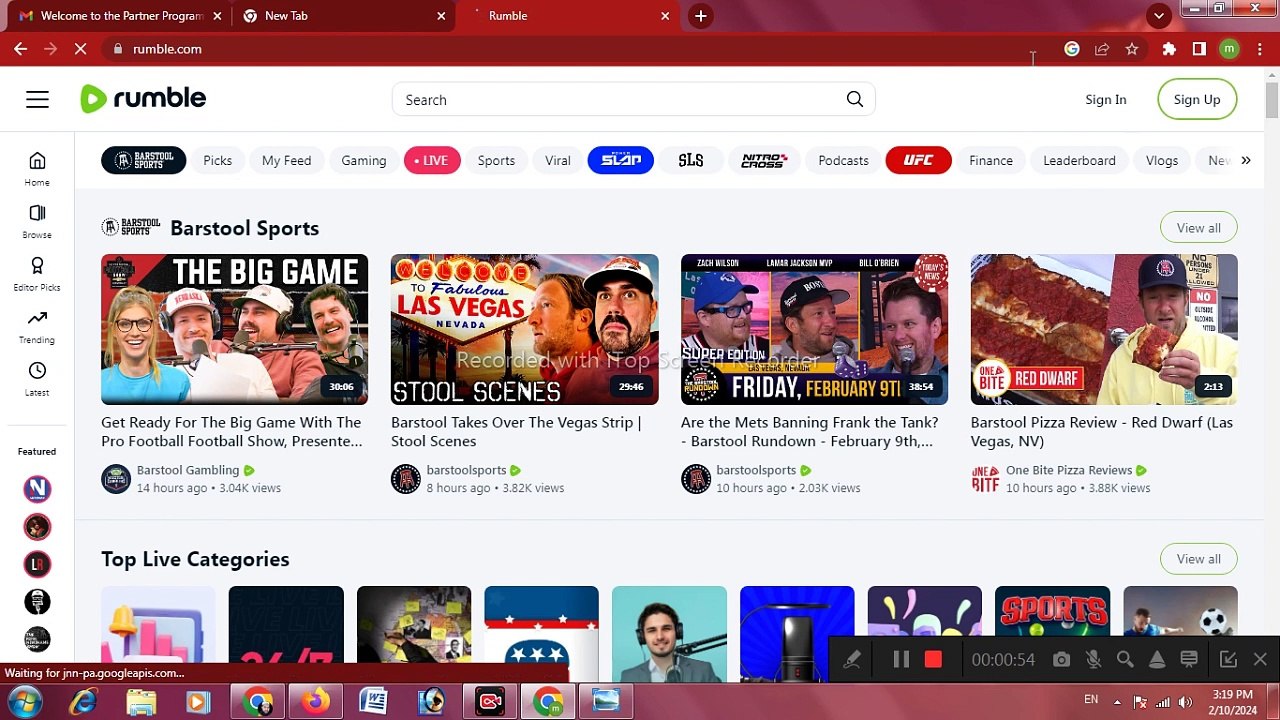This screenshot has height=720, width=1280.
Task: Open the recorder drawing pen tool
Action: coord(852,659)
